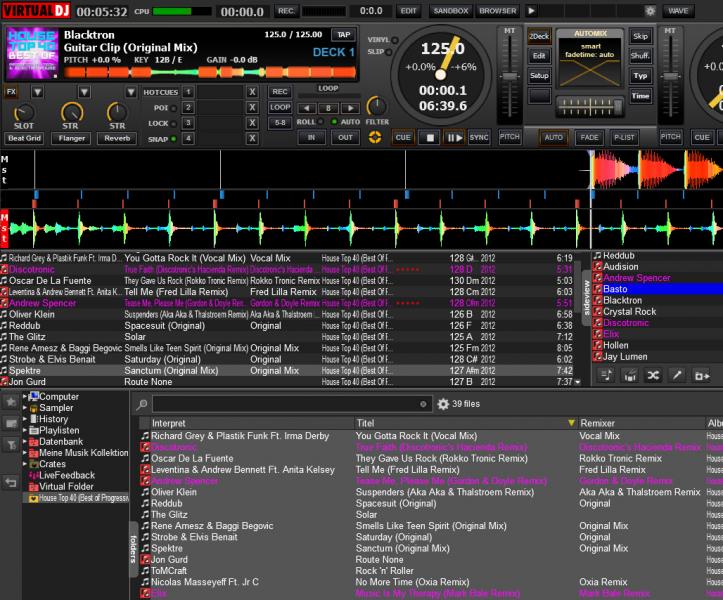Click the Shuff. button in automix
Screen dimensions: 723x600
point(640,56)
